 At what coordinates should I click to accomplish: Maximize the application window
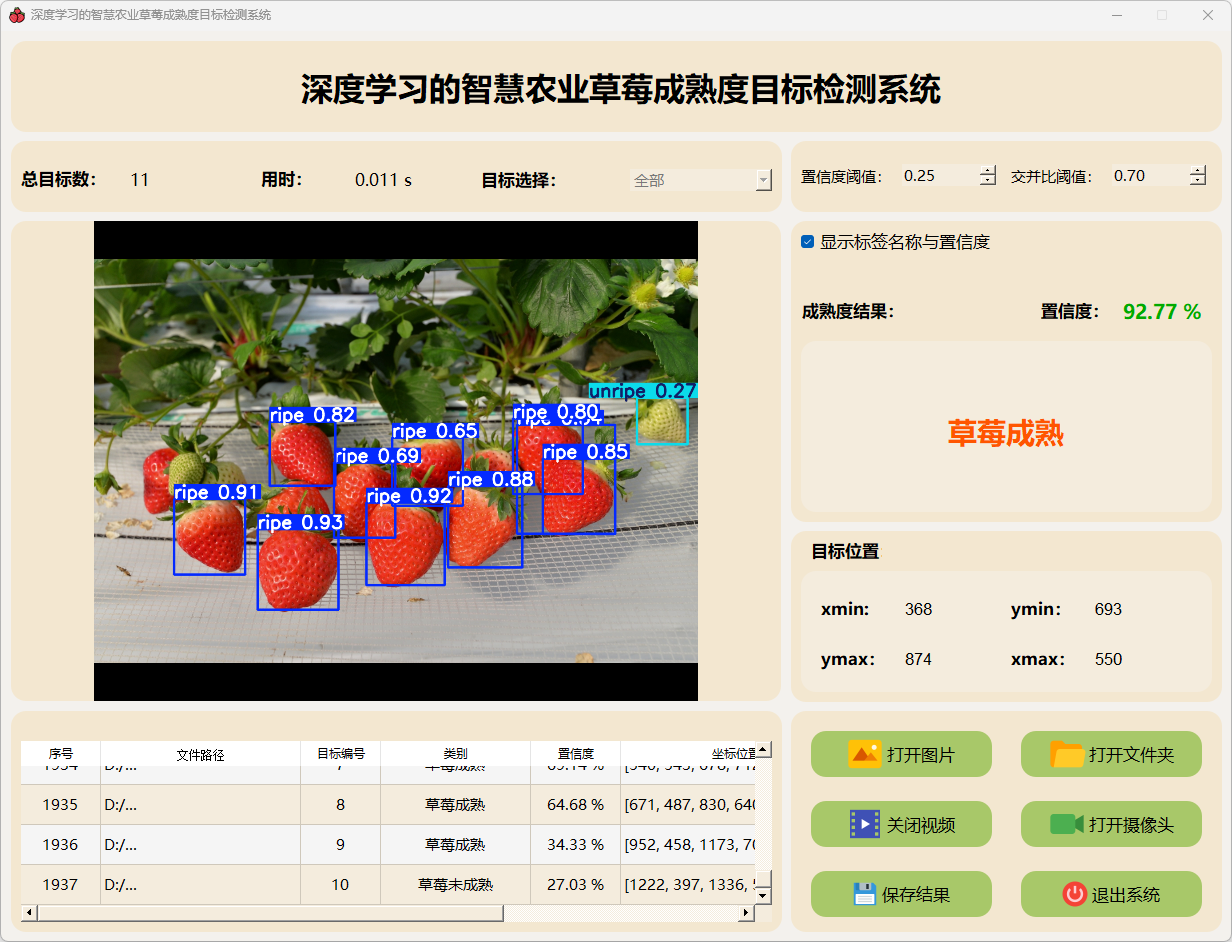point(1162,15)
